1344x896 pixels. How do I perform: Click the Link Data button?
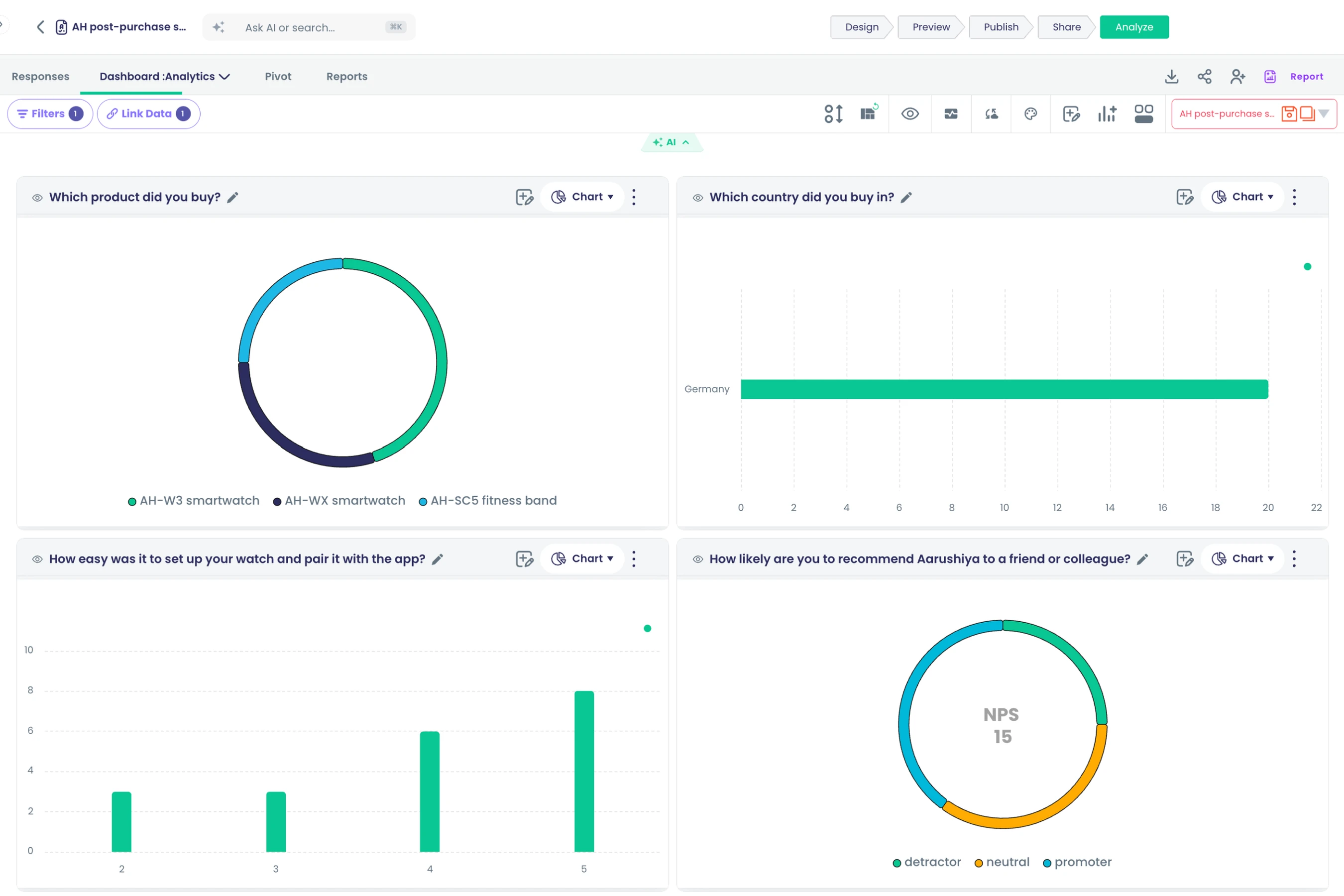[148, 113]
